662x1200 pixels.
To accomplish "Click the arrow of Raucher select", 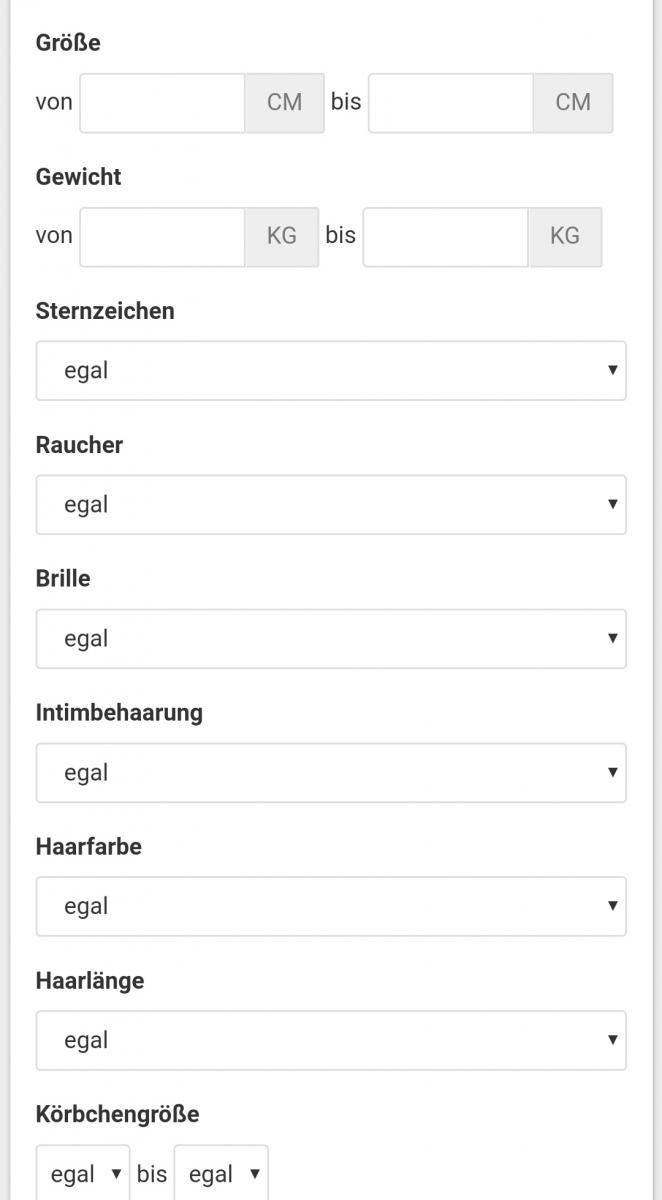I will coord(612,504).
